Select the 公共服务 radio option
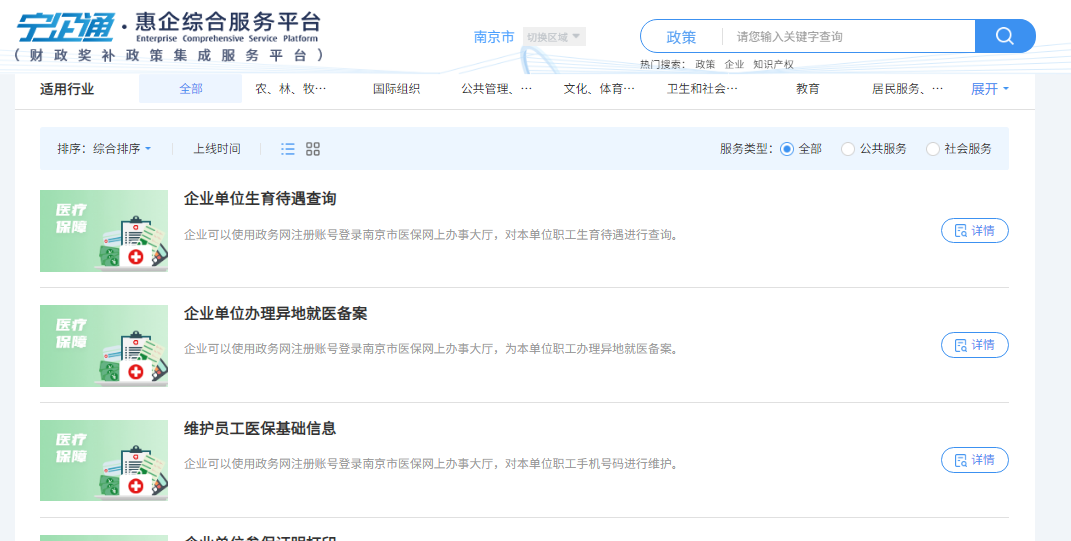 [x=848, y=149]
